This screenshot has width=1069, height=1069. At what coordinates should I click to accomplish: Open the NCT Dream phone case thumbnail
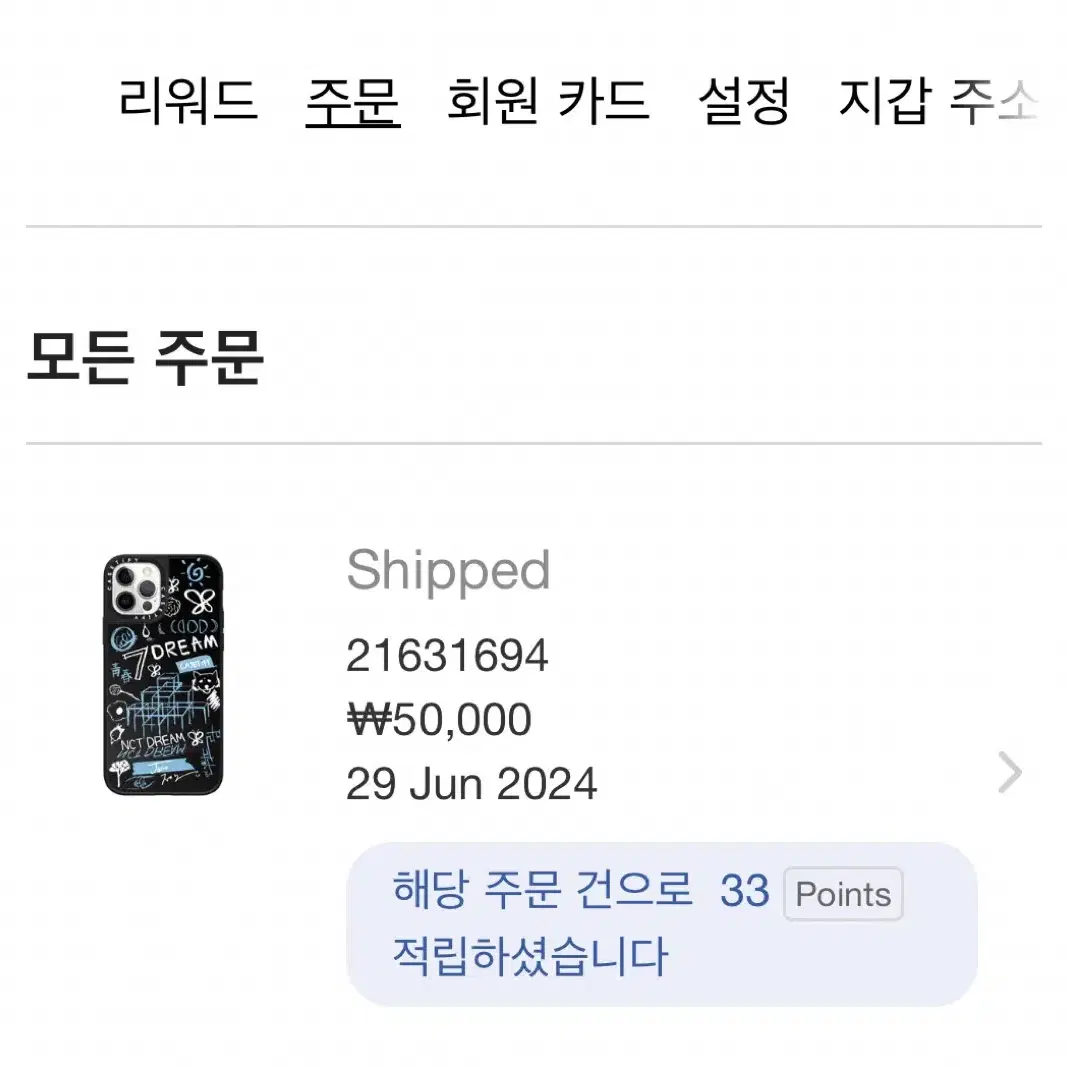164,674
